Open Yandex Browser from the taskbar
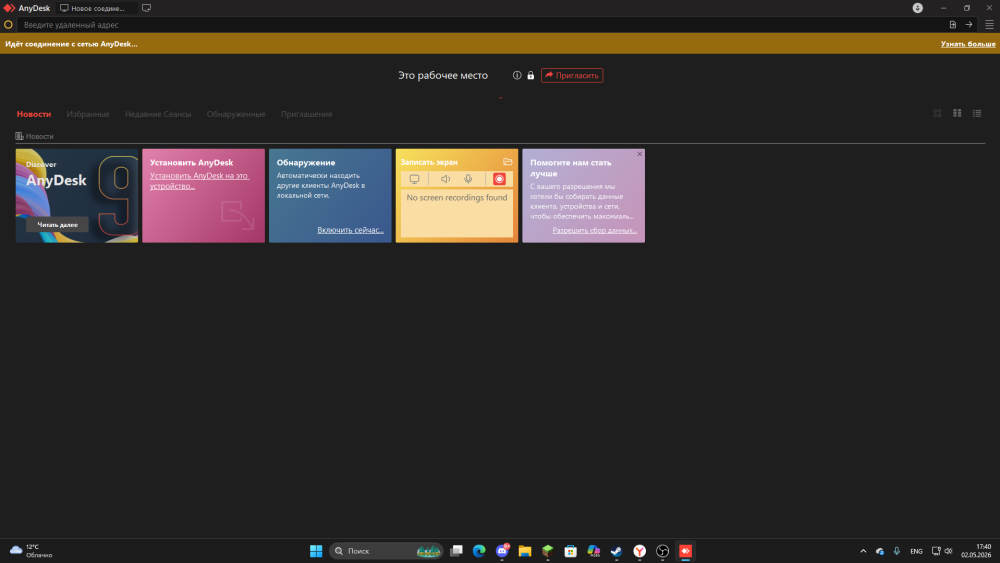The width and height of the screenshot is (1000, 563). point(640,551)
